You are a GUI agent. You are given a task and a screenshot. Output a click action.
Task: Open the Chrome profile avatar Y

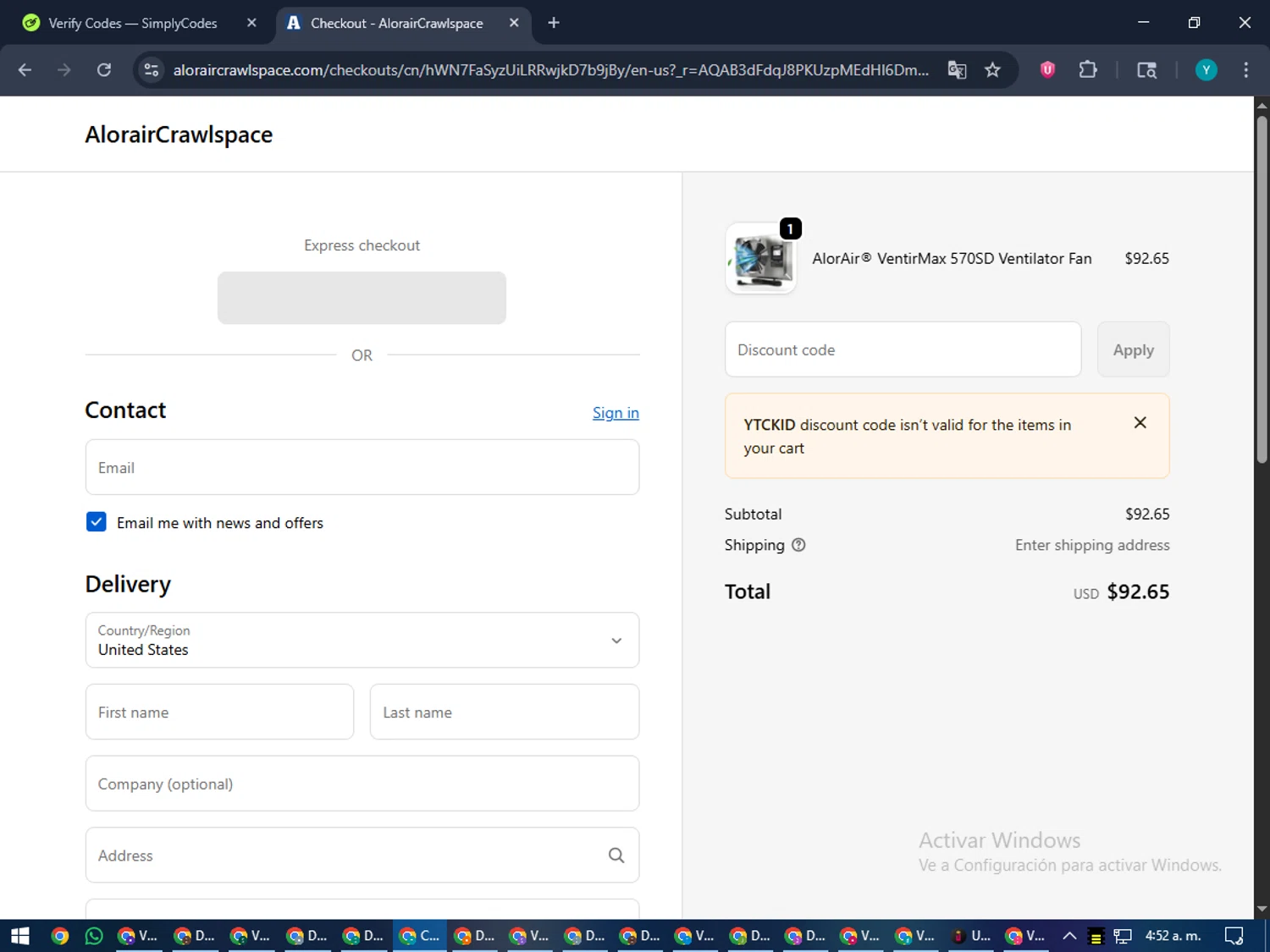click(x=1206, y=70)
